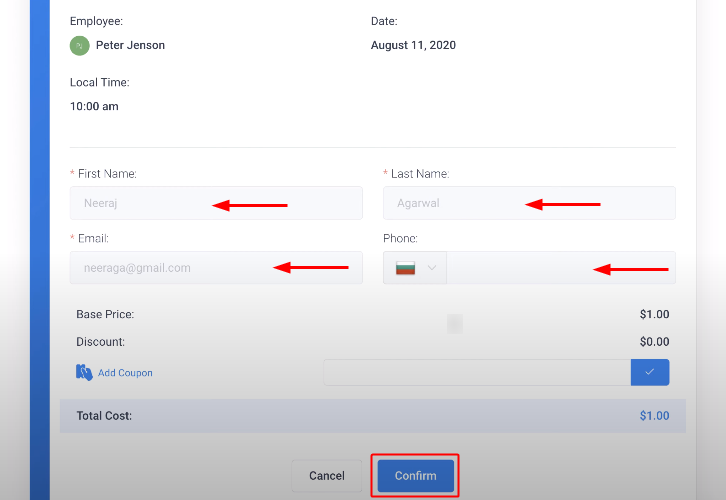The width and height of the screenshot is (726, 500).
Task: Click the Discount value $0.00
Action: click(x=654, y=342)
